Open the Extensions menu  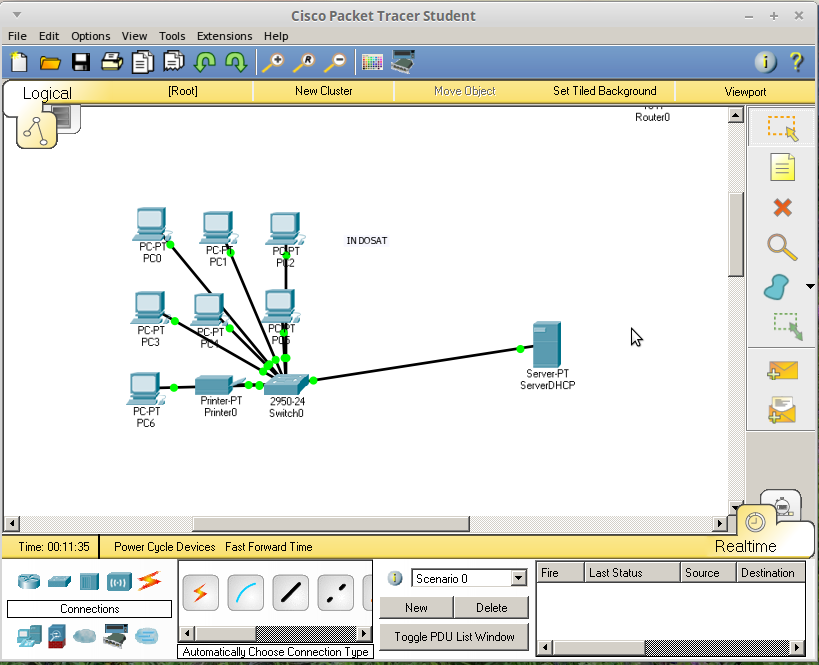(x=224, y=36)
